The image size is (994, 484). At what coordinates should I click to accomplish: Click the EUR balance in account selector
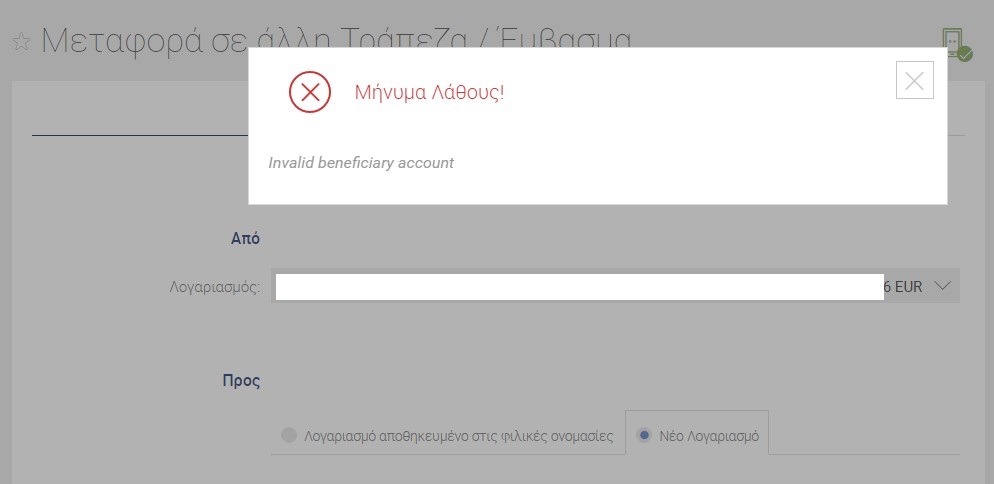(x=903, y=287)
